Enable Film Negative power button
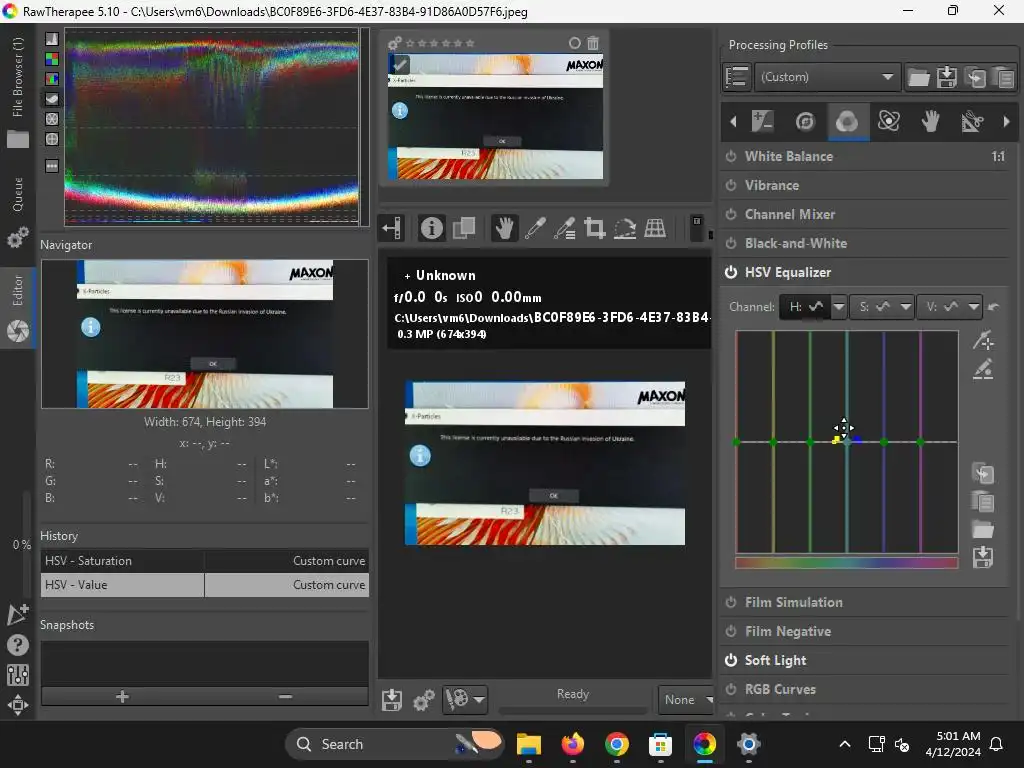This screenshot has height=768, width=1024. click(x=731, y=632)
